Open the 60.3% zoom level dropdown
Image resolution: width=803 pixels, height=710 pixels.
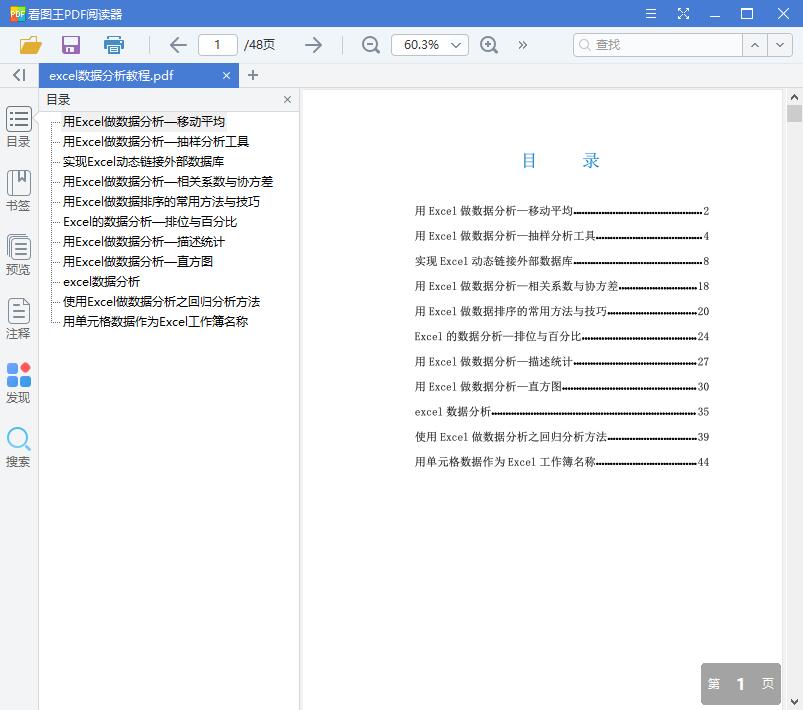pyautogui.click(x=430, y=45)
